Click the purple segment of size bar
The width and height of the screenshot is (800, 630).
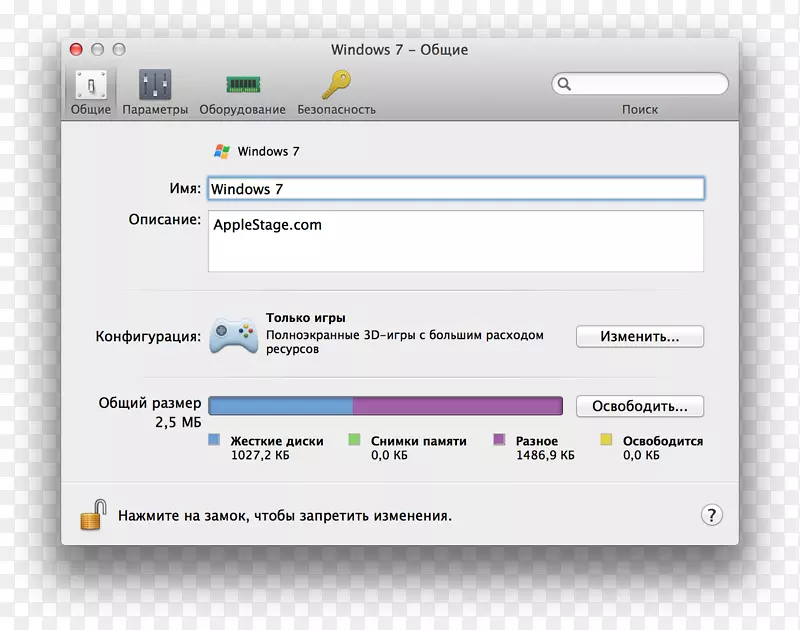click(457, 406)
